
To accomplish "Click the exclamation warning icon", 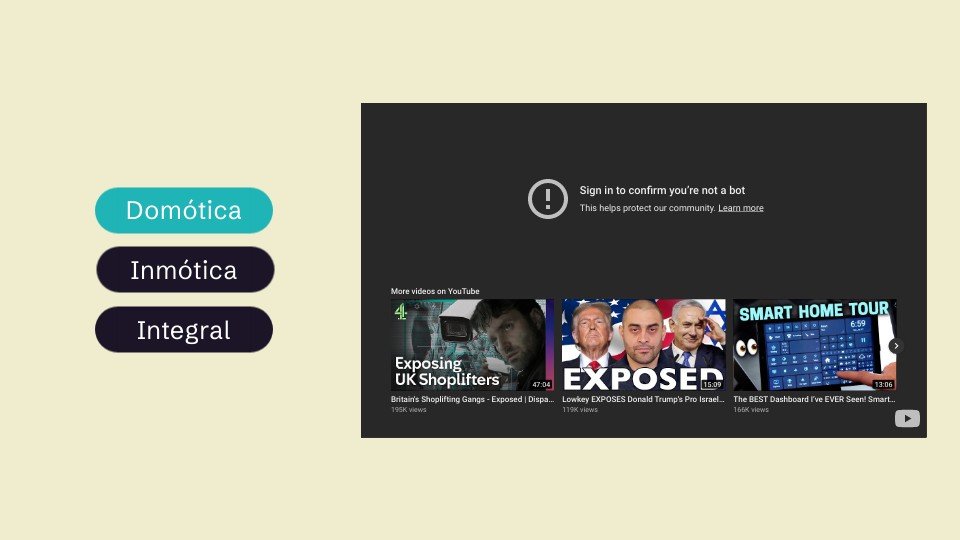I will coord(547,199).
